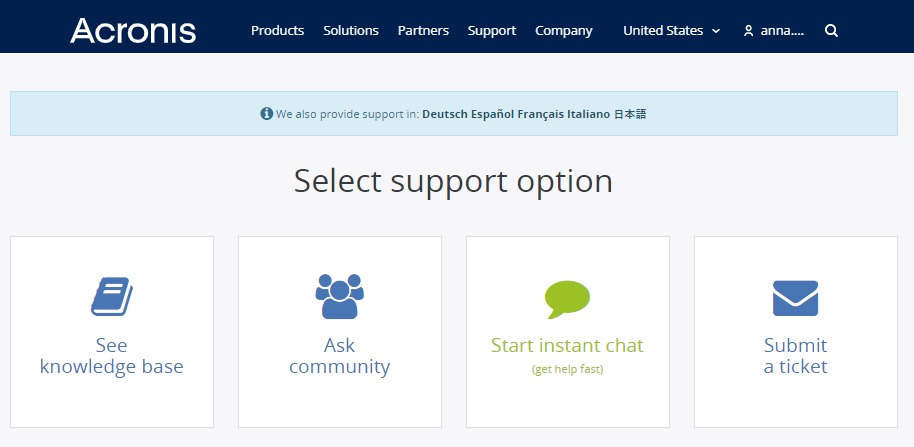Open the Solutions menu

pyautogui.click(x=351, y=31)
